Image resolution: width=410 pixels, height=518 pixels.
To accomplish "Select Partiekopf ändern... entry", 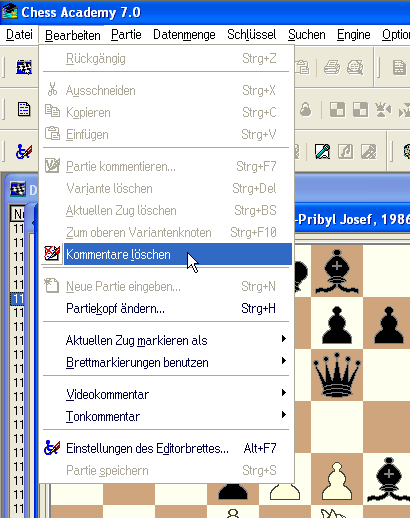I will tap(167, 308).
